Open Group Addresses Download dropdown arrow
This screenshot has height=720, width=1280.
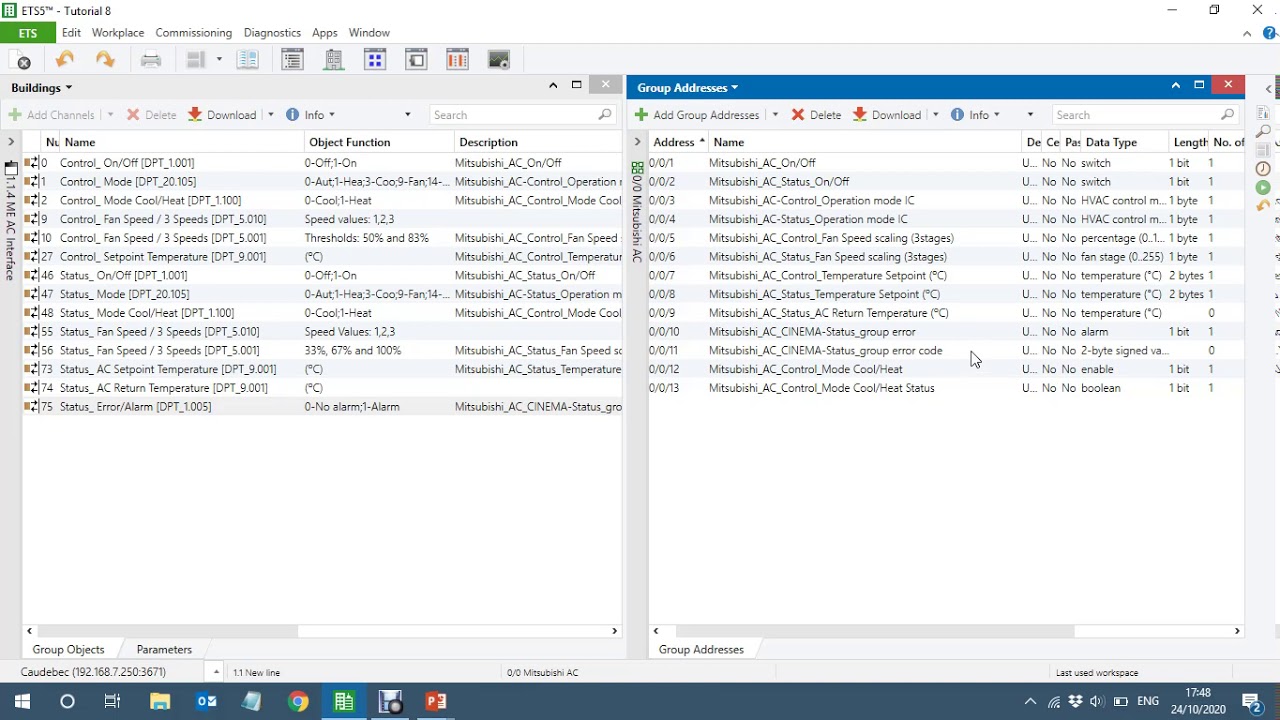tap(935, 115)
